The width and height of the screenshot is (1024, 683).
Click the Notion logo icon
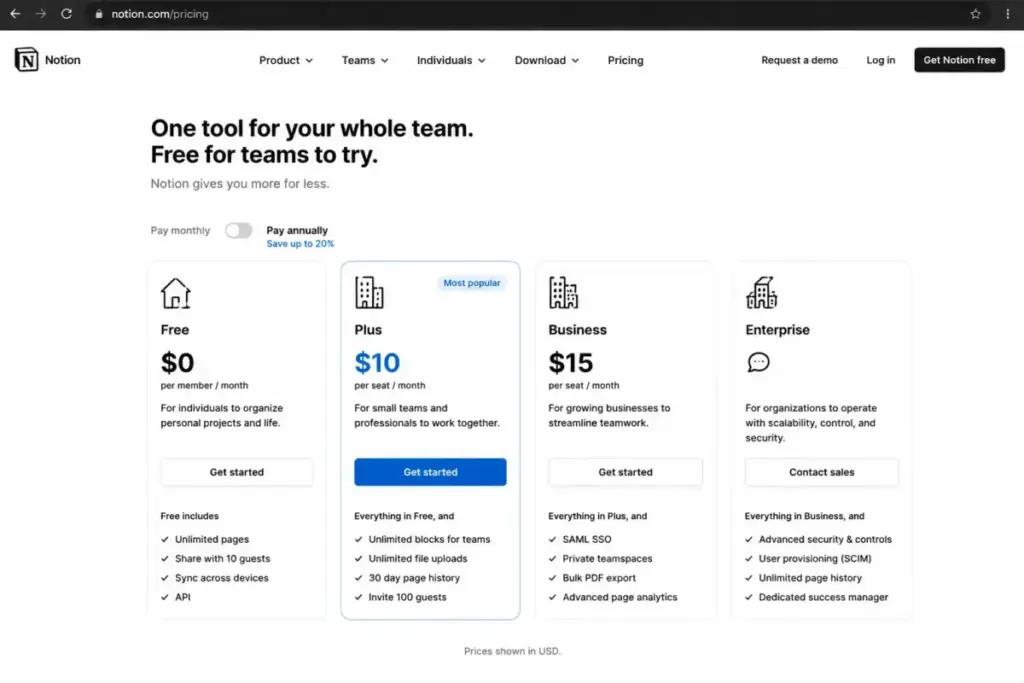[26, 59]
